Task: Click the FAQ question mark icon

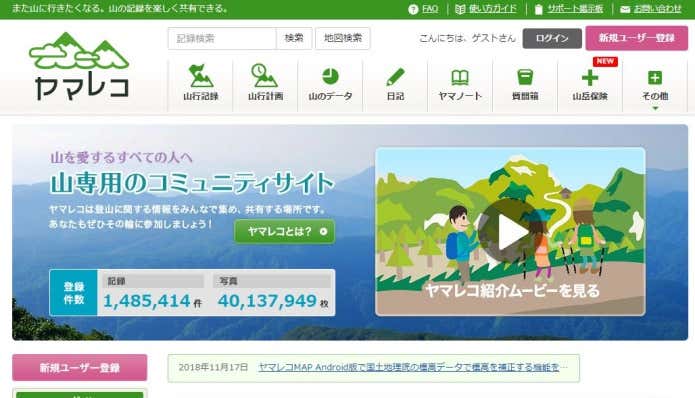Action: click(413, 9)
